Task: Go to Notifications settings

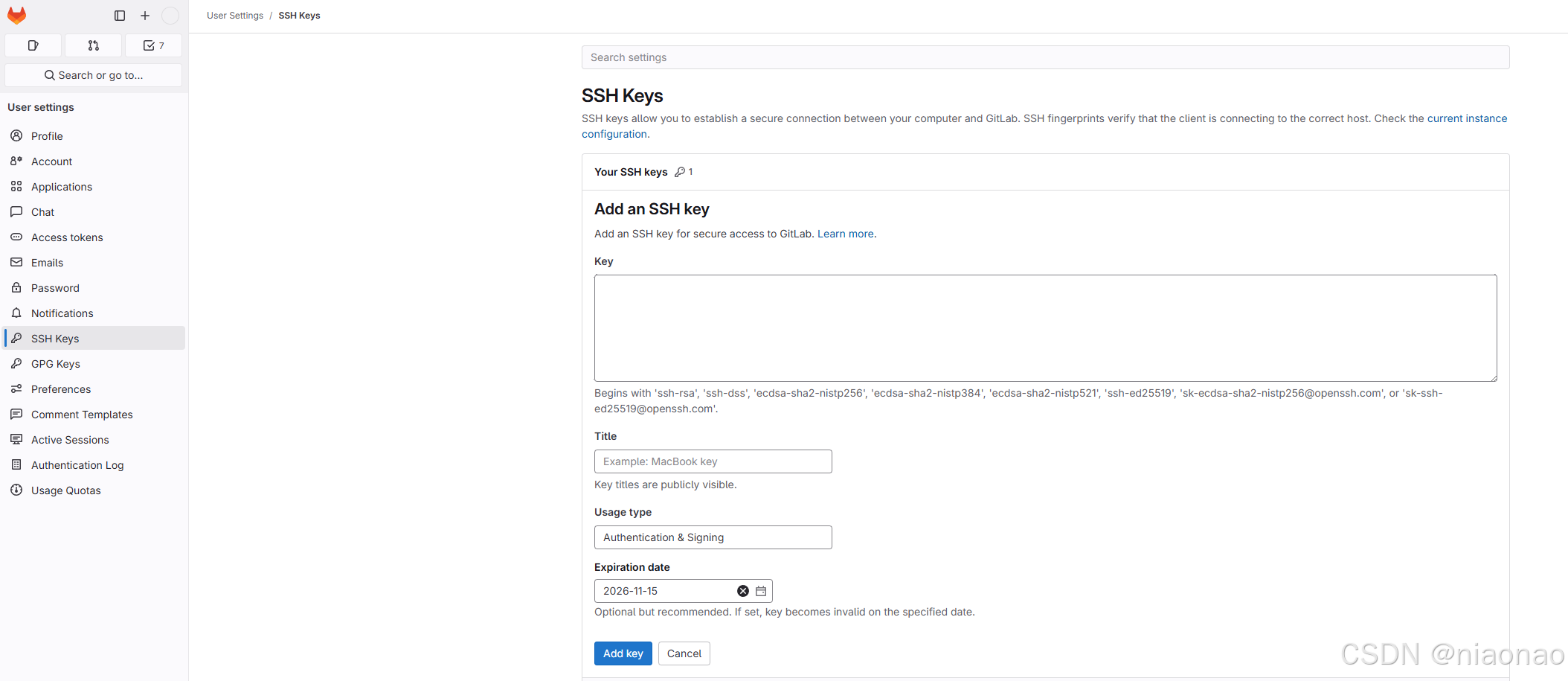Action: click(94, 313)
